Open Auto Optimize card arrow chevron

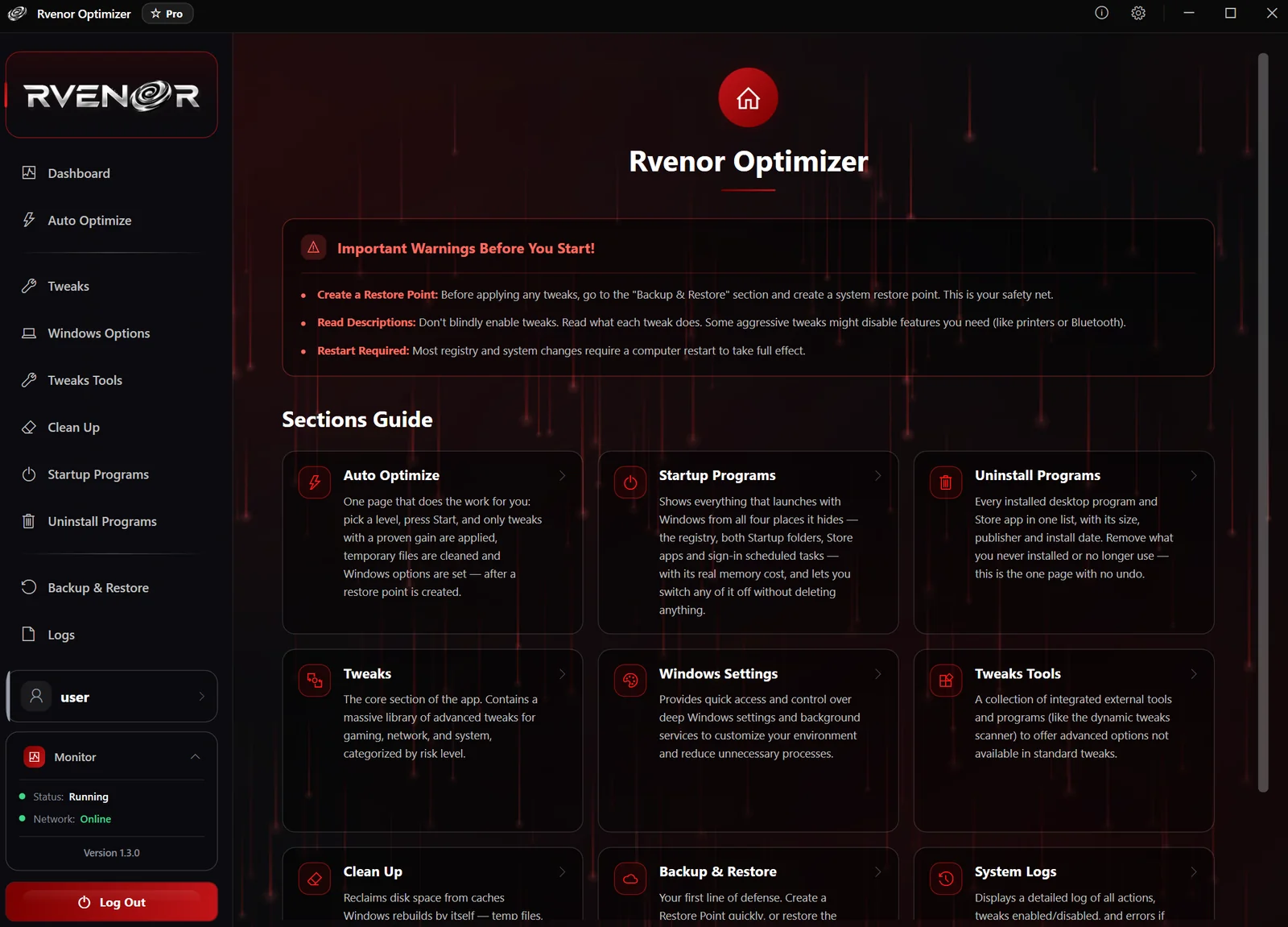[562, 475]
